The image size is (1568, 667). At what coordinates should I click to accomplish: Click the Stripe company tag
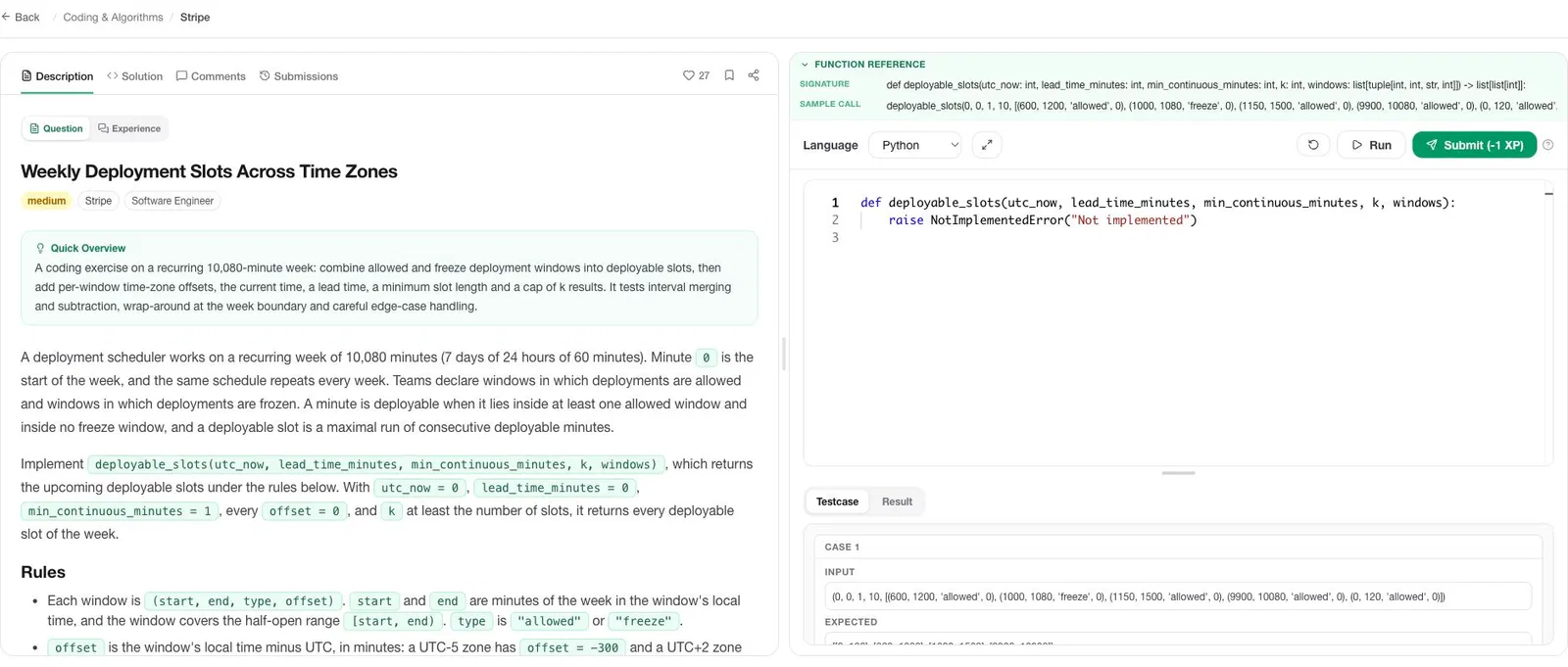(x=98, y=201)
